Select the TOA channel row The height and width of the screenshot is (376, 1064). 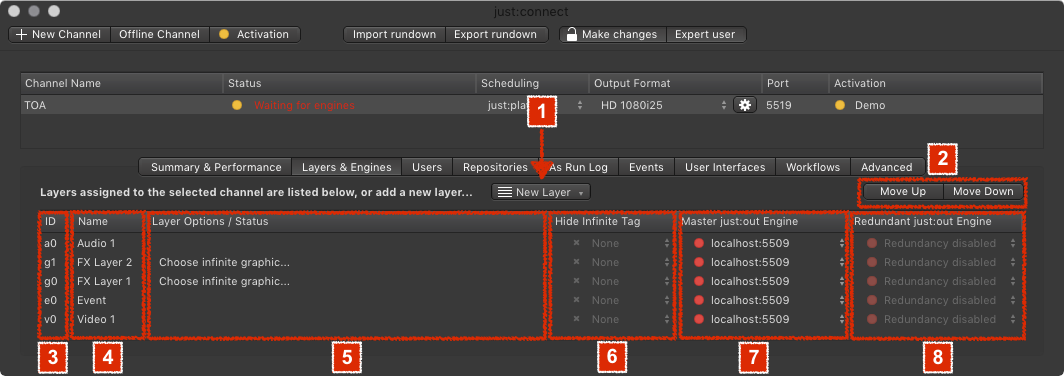pyautogui.click(x=531, y=105)
